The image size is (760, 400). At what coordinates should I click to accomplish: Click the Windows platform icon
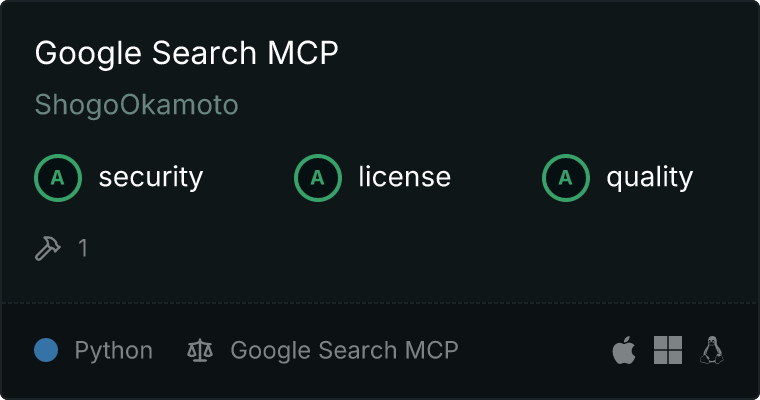click(668, 350)
